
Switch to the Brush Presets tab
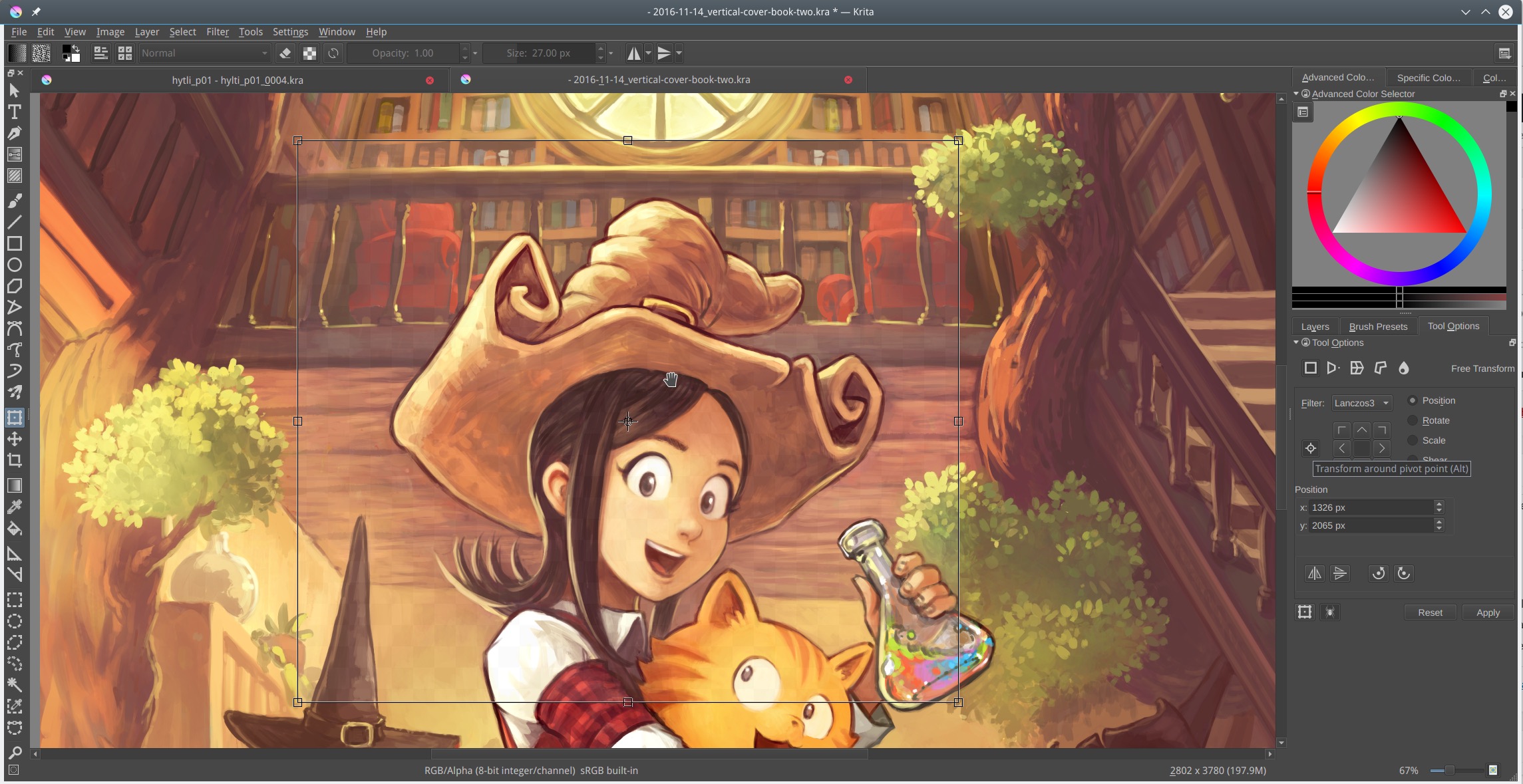[x=1377, y=326]
